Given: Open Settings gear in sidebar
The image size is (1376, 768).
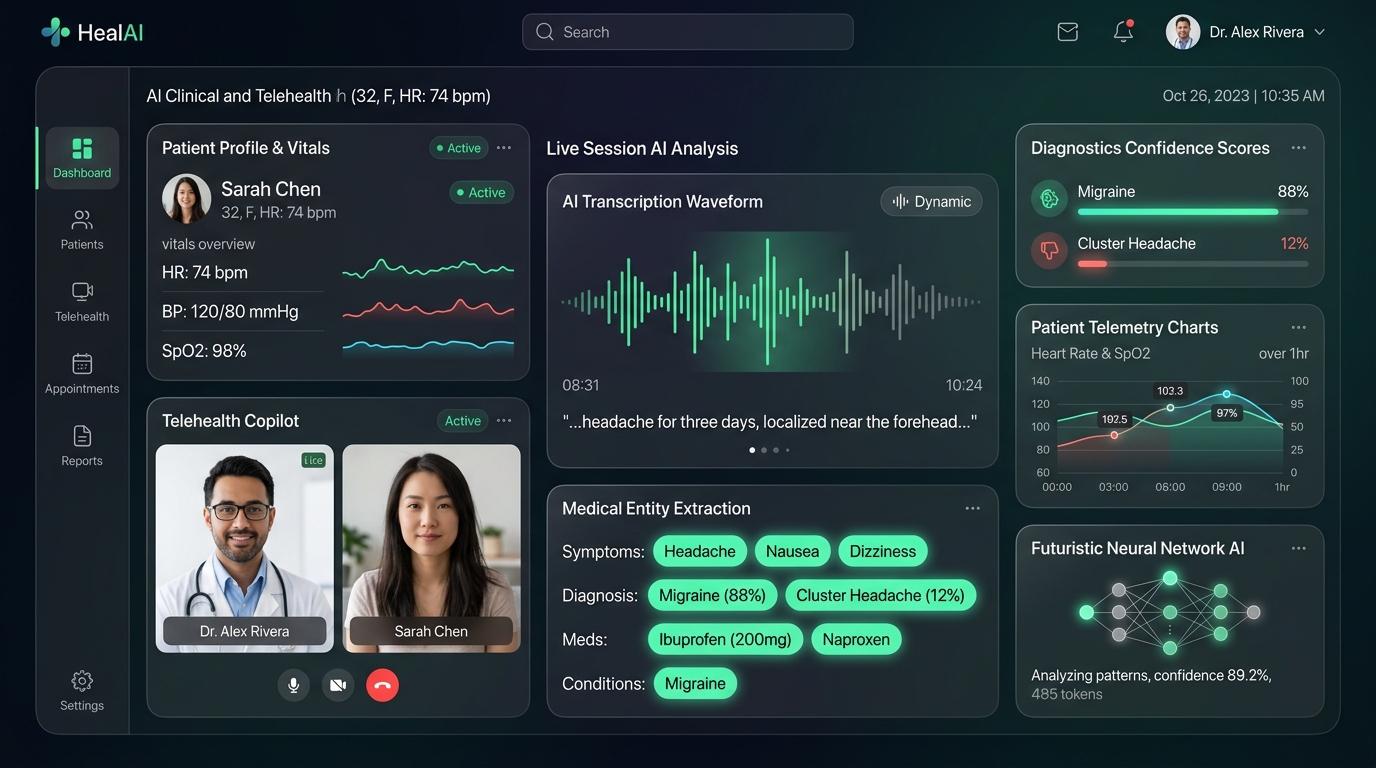Looking at the screenshot, I should point(82,691).
